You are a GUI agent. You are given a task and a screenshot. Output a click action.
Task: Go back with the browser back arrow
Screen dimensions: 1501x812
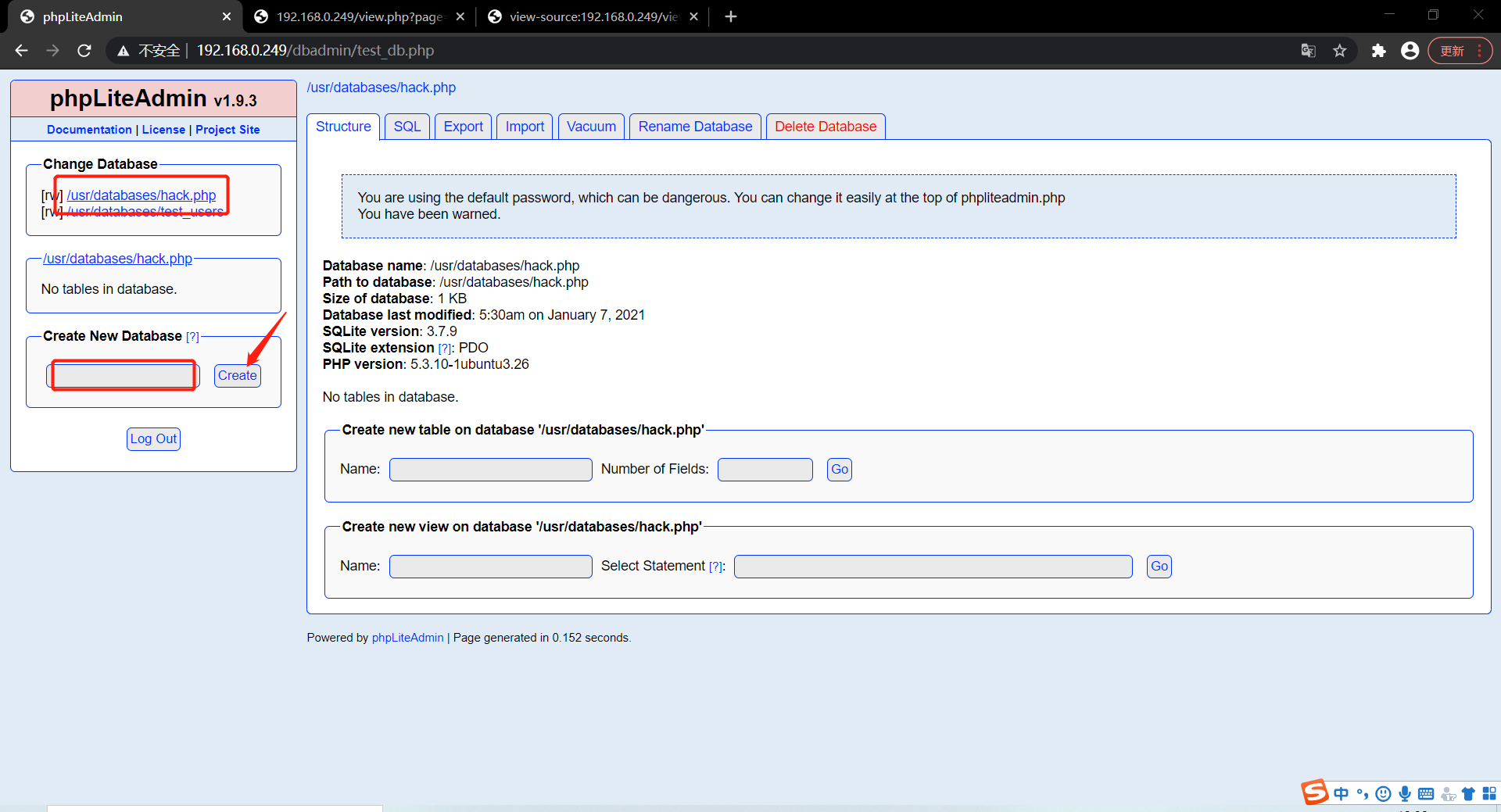click(x=21, y=51)
